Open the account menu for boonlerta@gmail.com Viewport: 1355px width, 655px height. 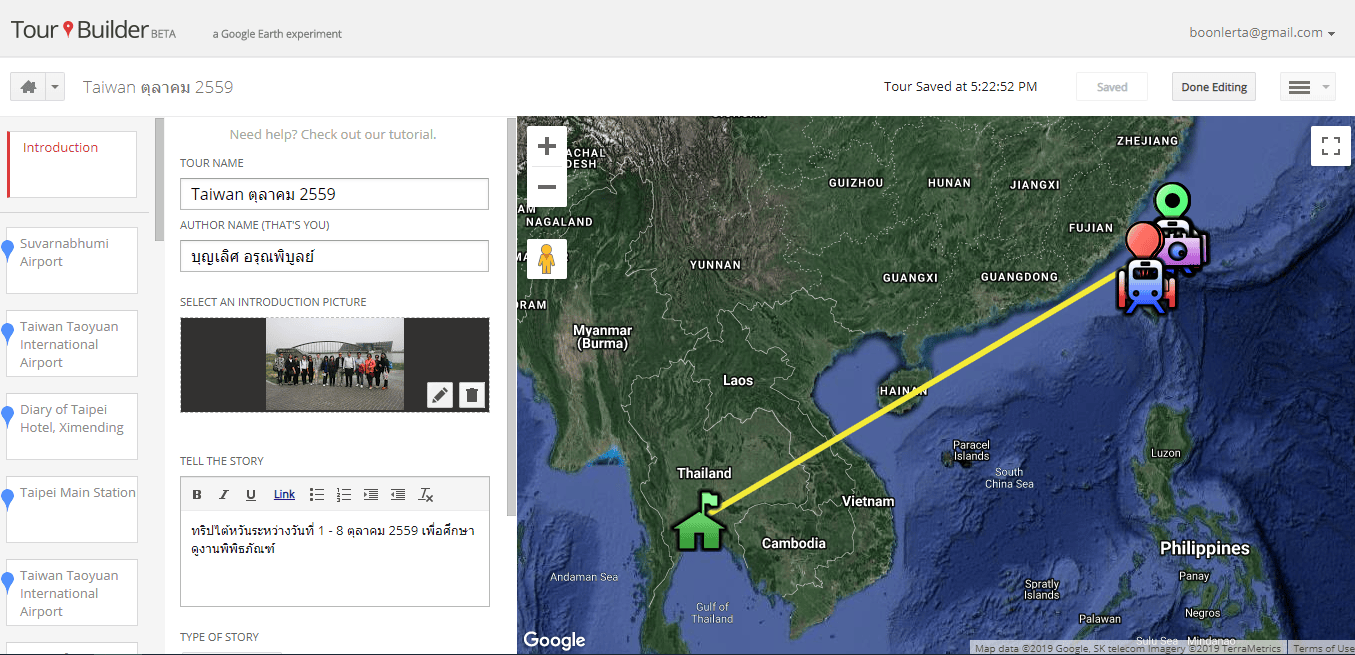(1262, 33)
